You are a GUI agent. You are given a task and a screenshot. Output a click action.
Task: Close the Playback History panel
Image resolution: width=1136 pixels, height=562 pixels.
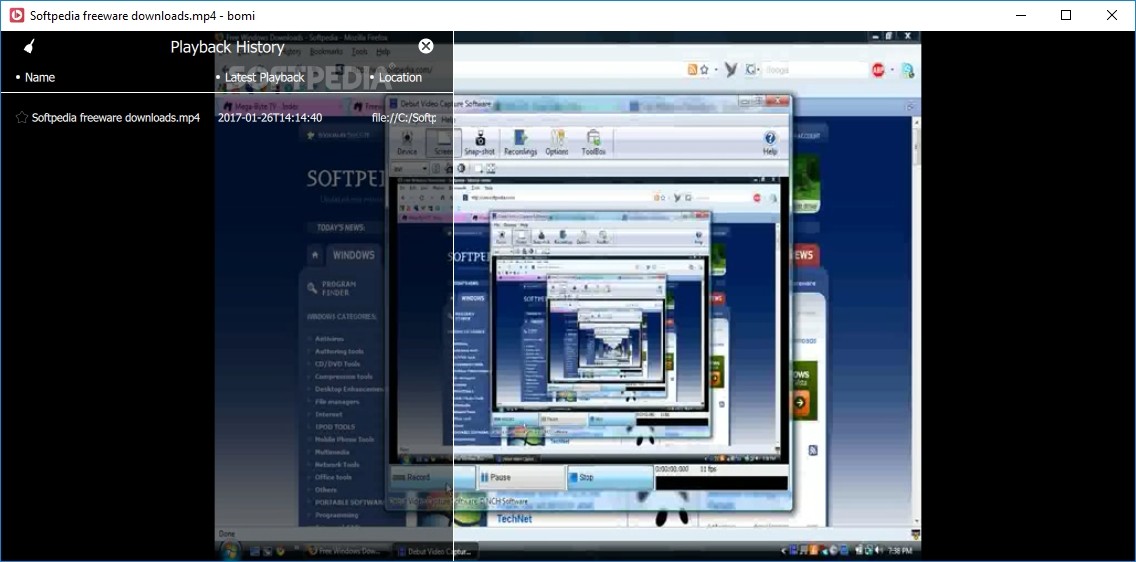[x=426, y=46]
